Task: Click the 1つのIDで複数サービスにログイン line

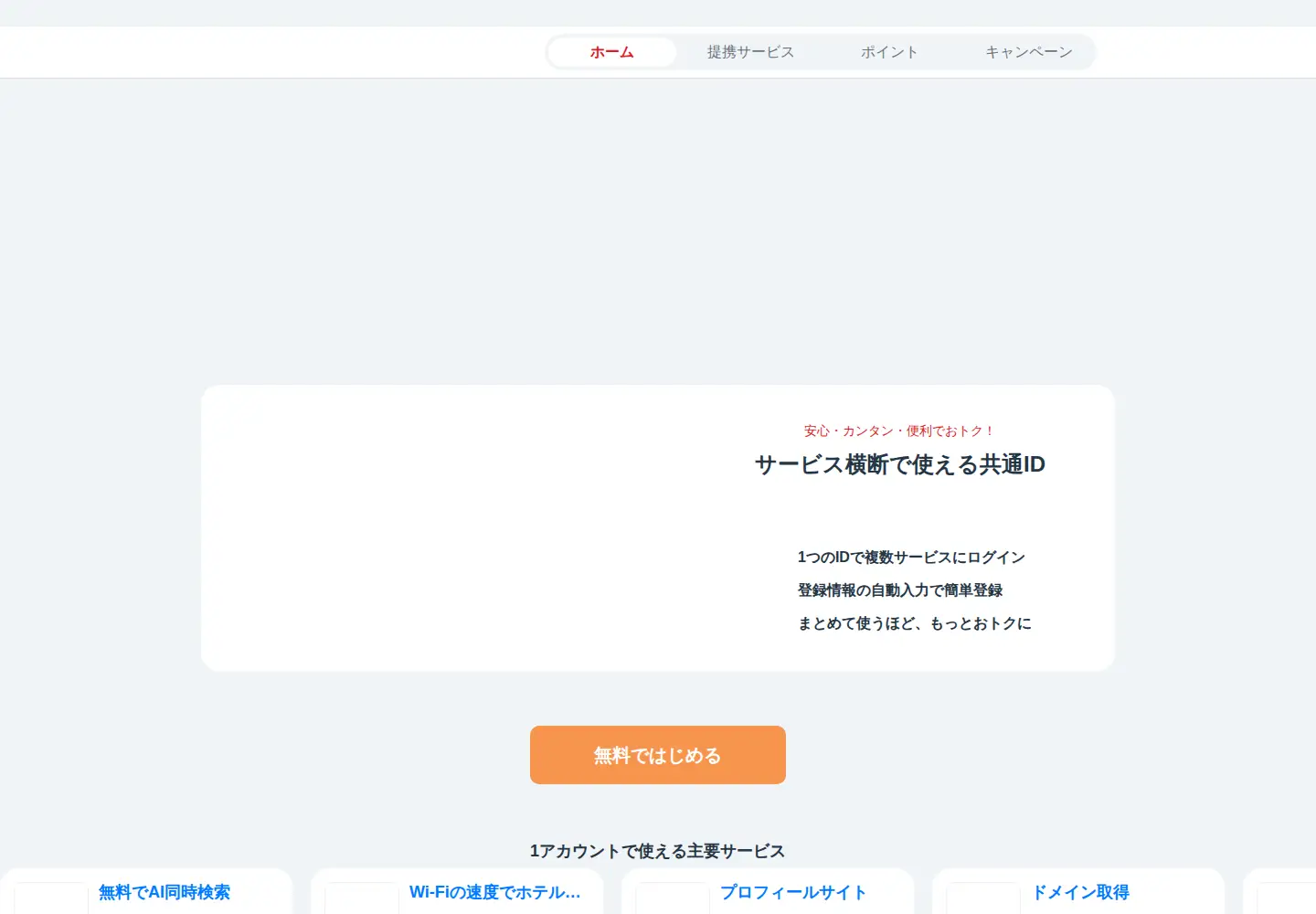Action: pos(911,557)
